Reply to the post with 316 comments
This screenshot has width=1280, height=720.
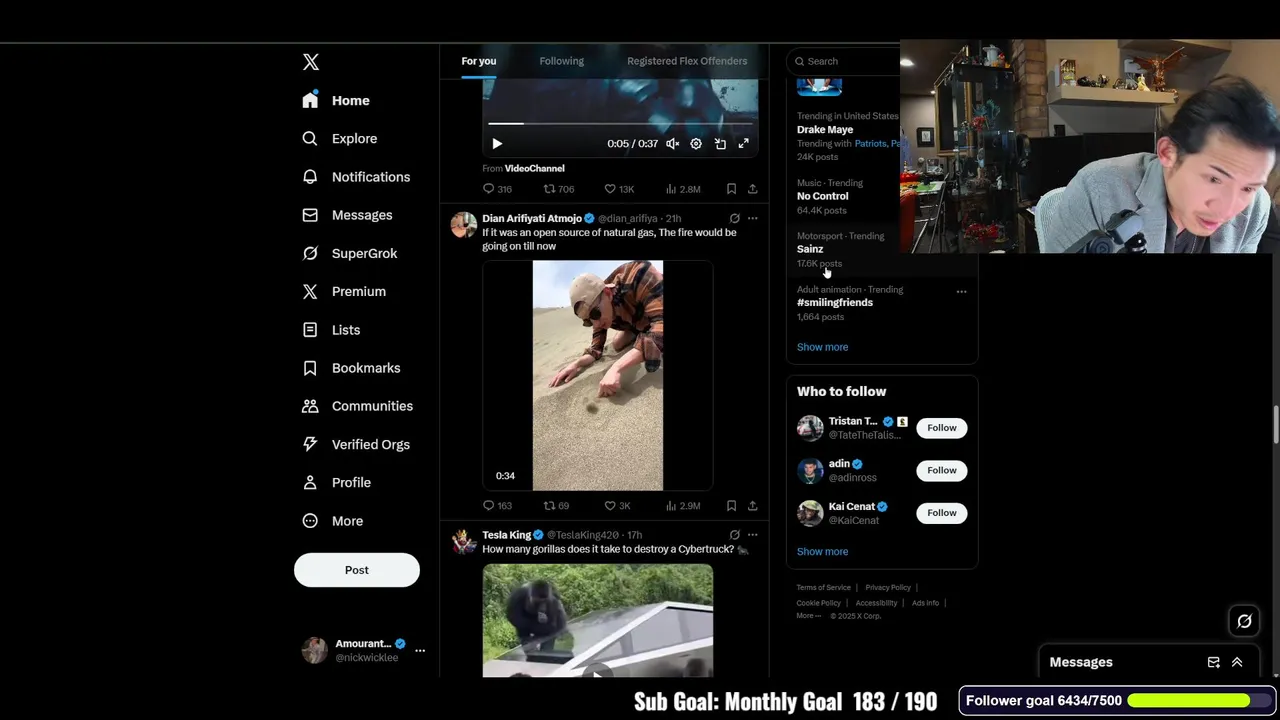(497, 189)
